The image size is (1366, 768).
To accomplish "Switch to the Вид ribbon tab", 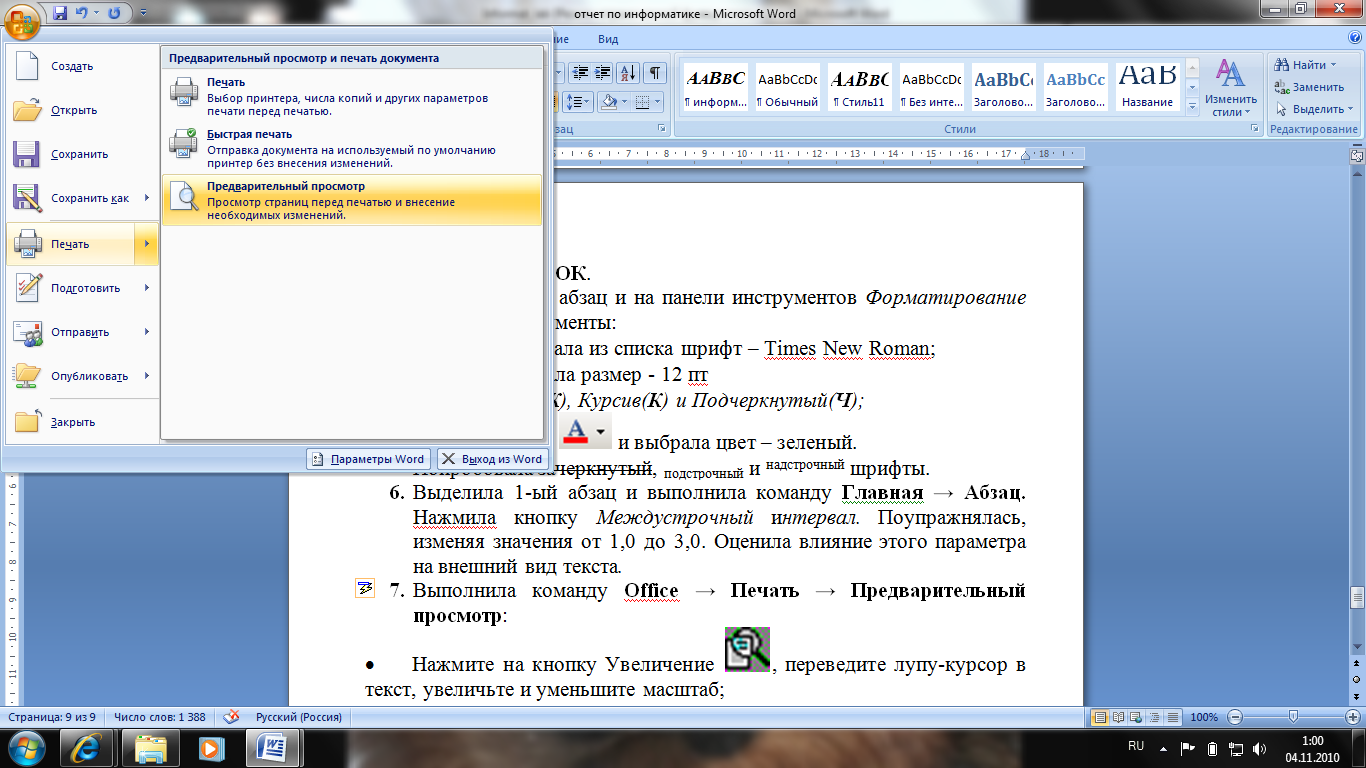I will click(x=608, y=39).
